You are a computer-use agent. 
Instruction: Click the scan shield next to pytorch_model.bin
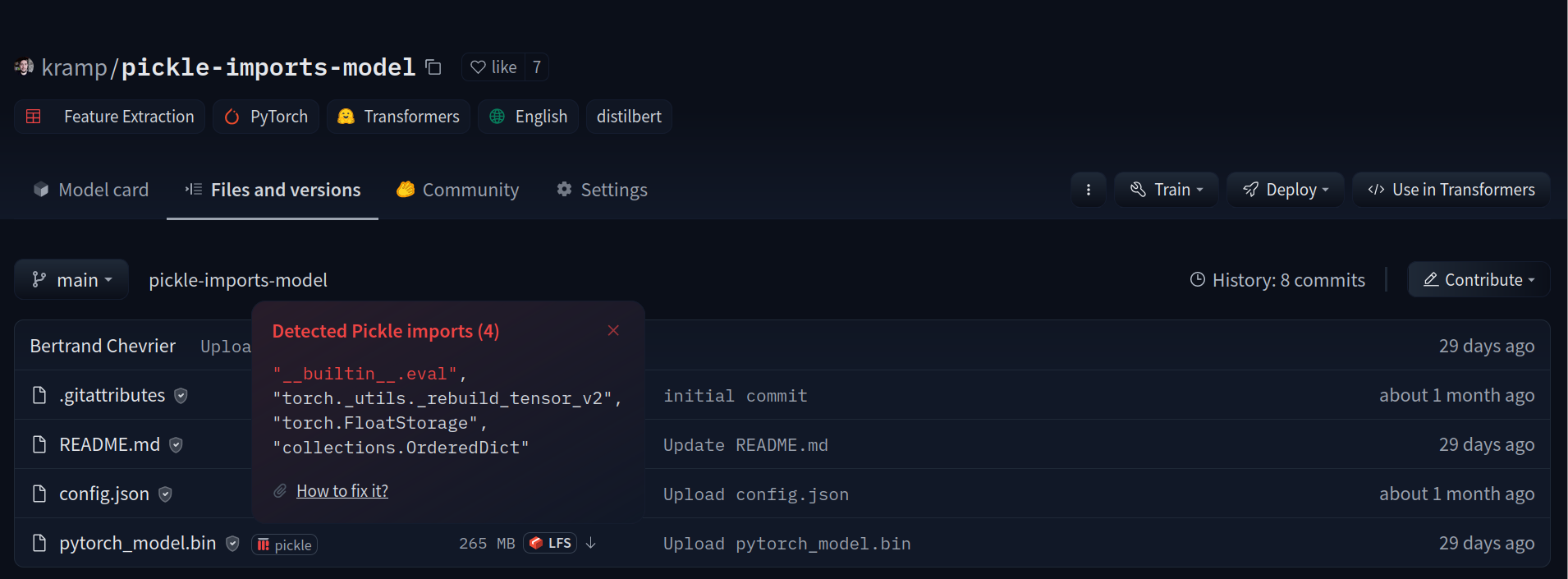[232, 544]
